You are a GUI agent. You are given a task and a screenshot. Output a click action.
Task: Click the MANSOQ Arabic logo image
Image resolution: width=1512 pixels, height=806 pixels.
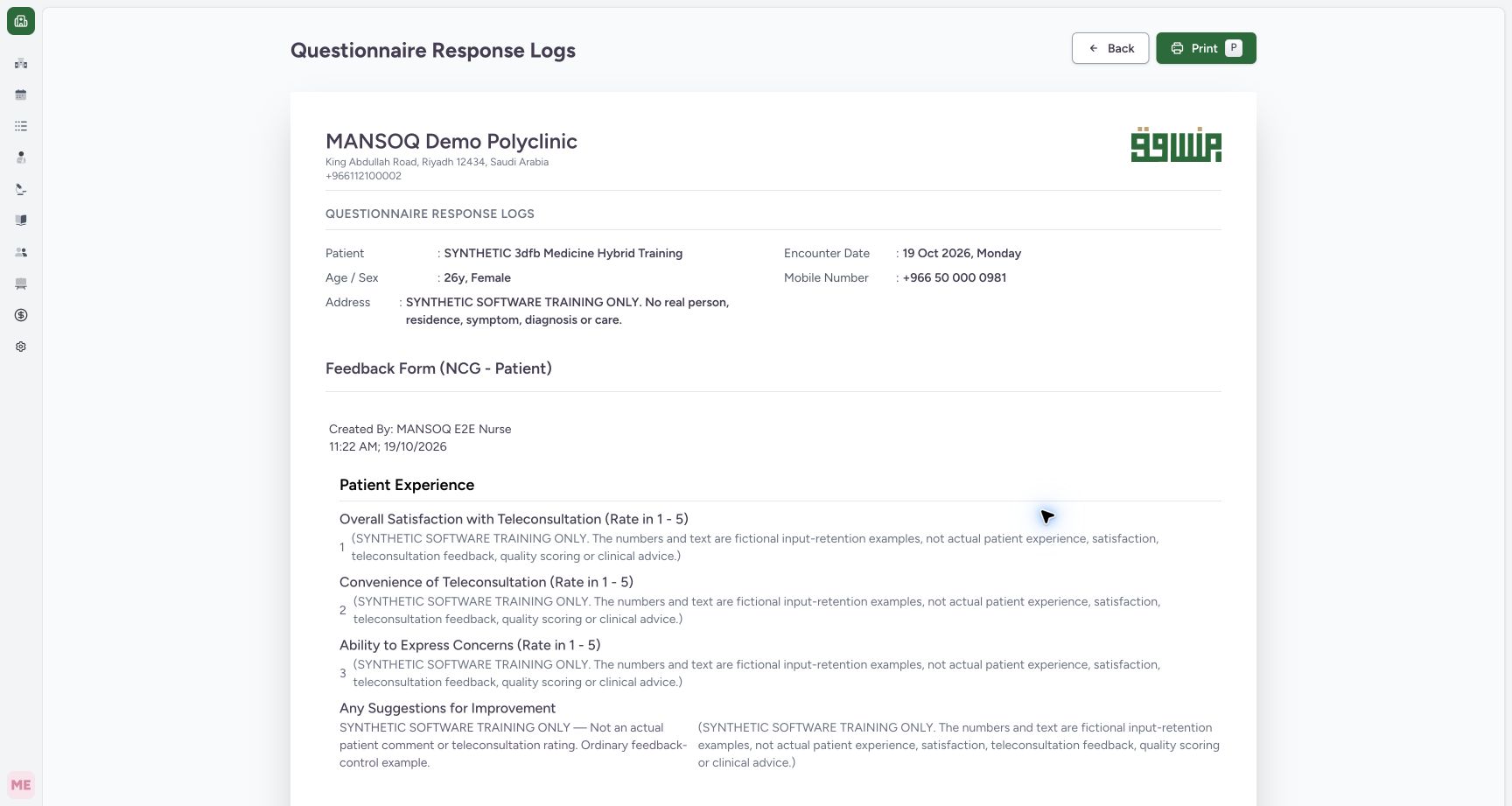1176,144
